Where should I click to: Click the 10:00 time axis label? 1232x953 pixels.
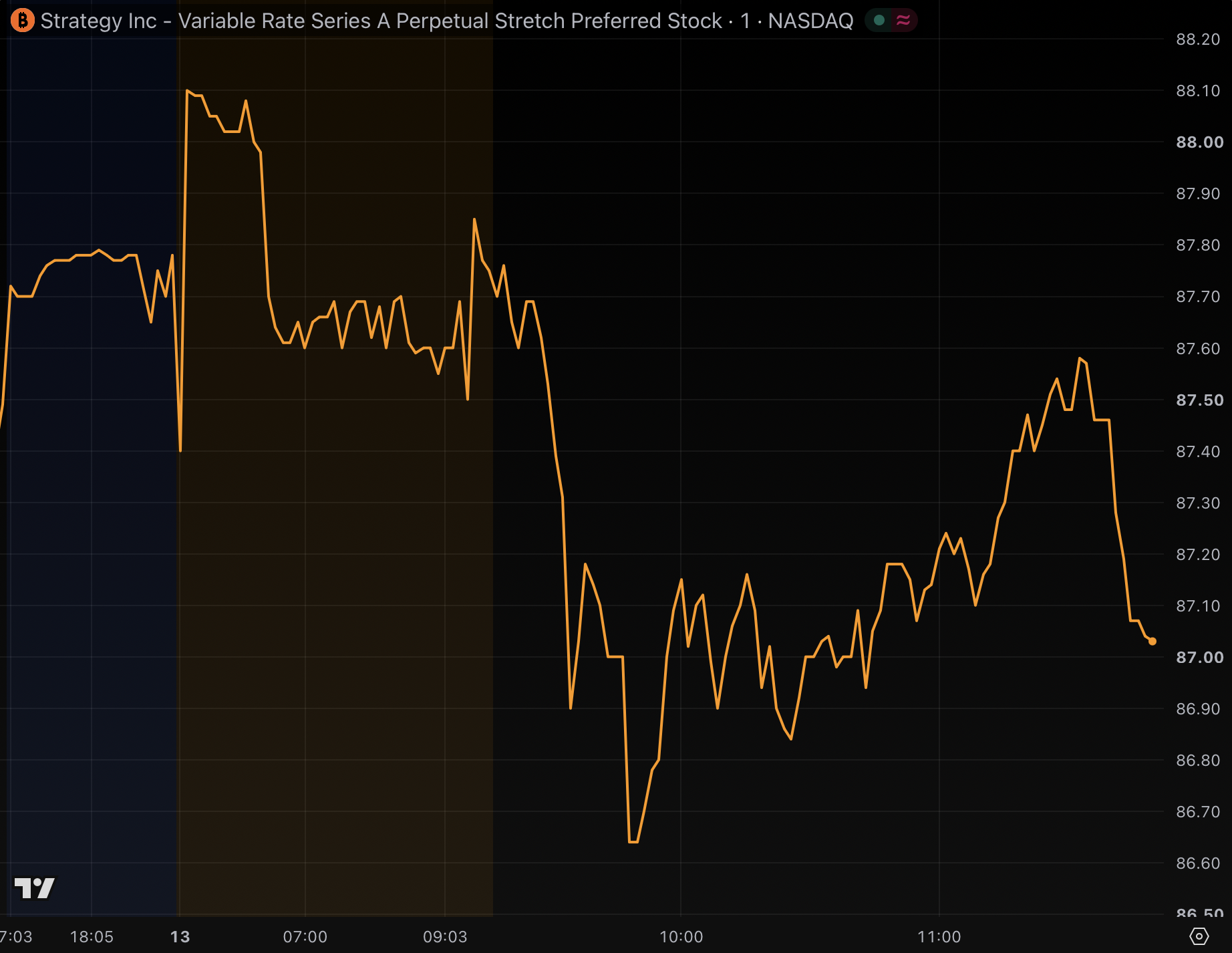pyautogui.click(x=681, y=936)
